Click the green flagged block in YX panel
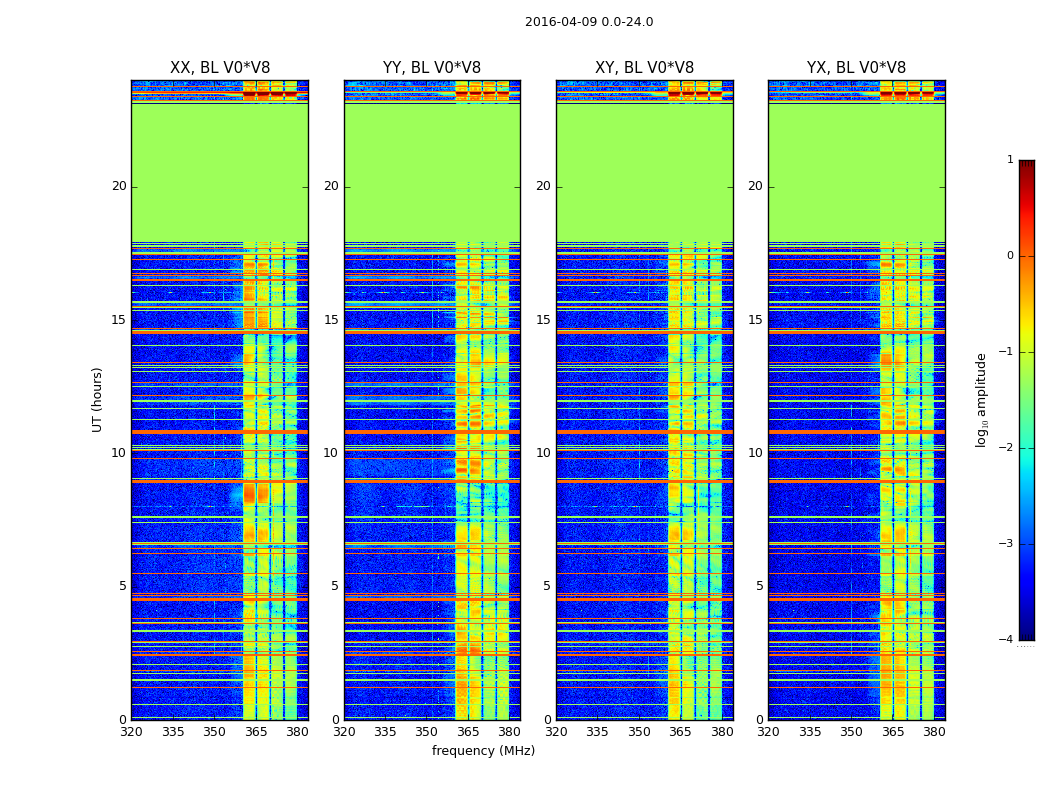 click(856, 172)
